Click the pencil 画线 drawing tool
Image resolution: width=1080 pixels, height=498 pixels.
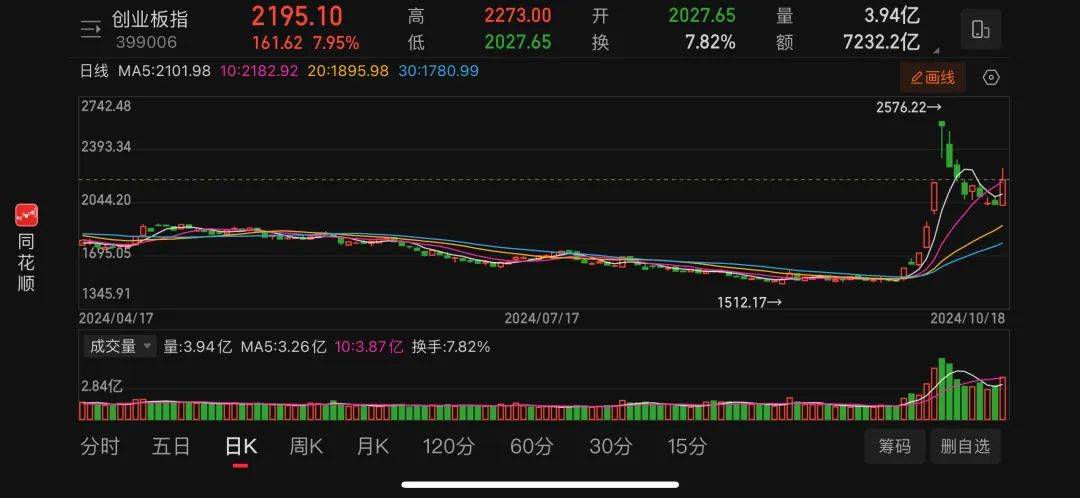click(933, 78)
